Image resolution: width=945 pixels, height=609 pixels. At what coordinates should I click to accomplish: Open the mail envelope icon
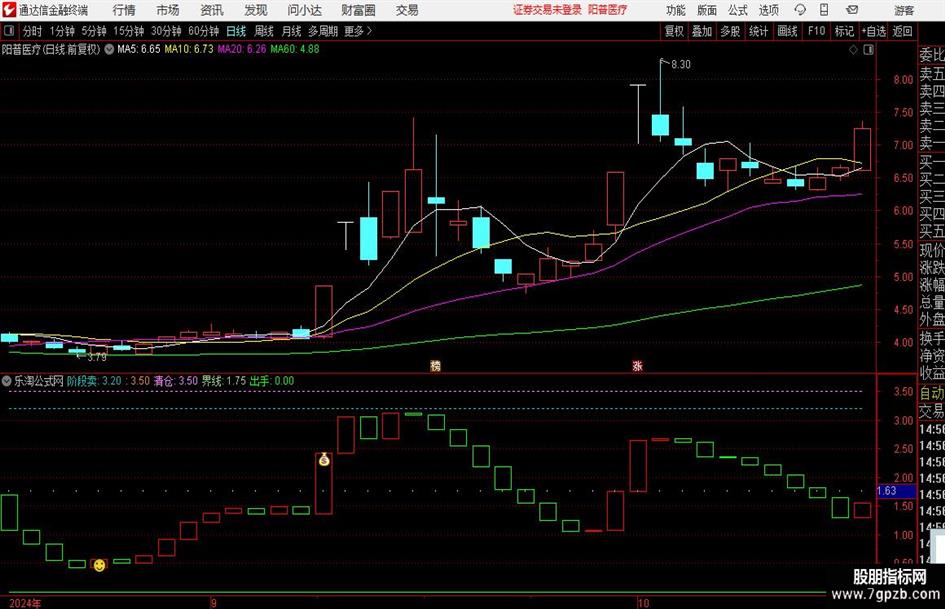(852, 10)
